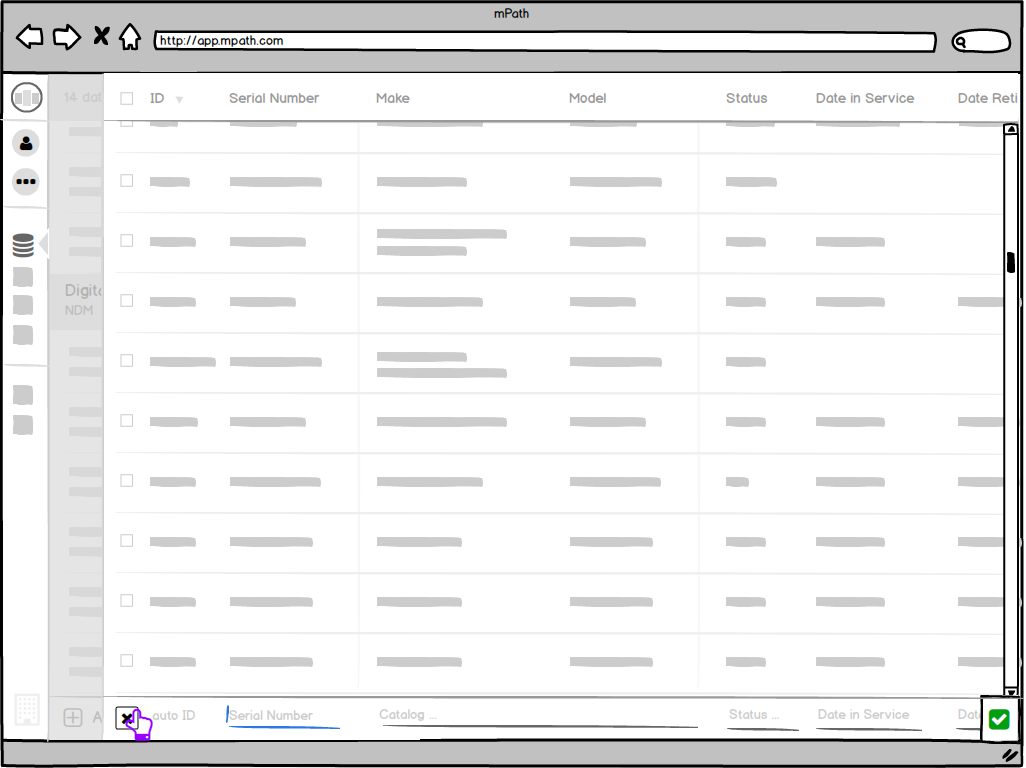This screenshot has width=1026, height=768.
Task: Toggle the sort direction on the ID column
Action: 179,98
